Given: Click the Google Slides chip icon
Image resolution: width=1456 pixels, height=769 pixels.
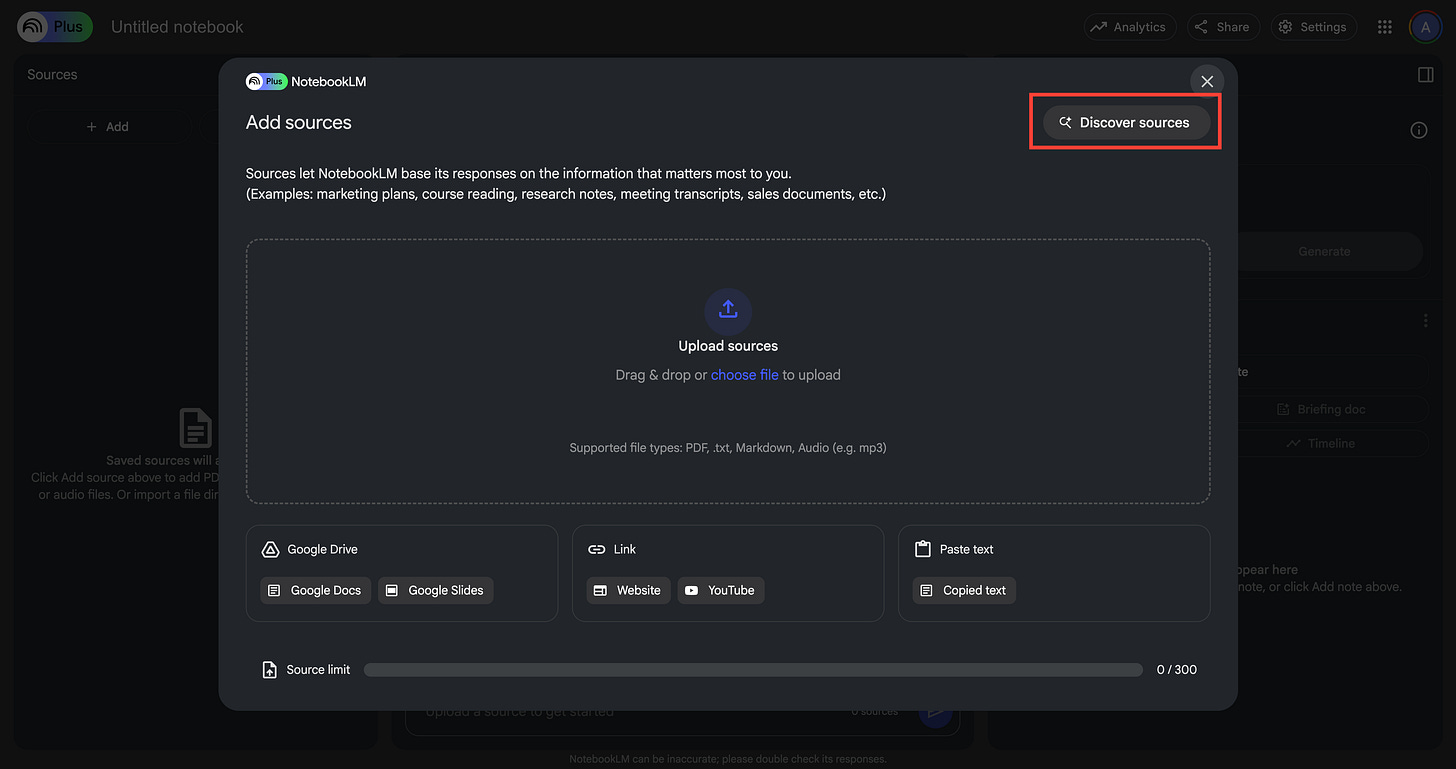Looking at the screenshot, I should [392, 590].
